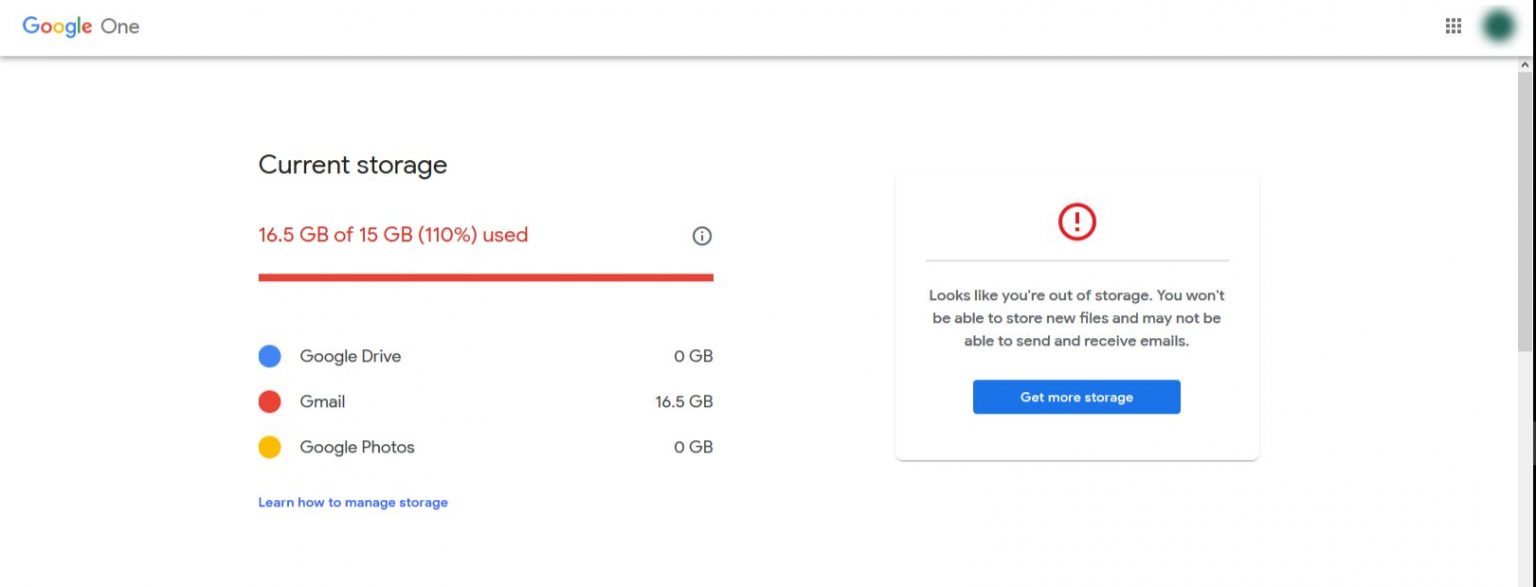Click the 16.5 GB Gmail usage value
Screen dimensions: 1536x587
tap(684, 402)
